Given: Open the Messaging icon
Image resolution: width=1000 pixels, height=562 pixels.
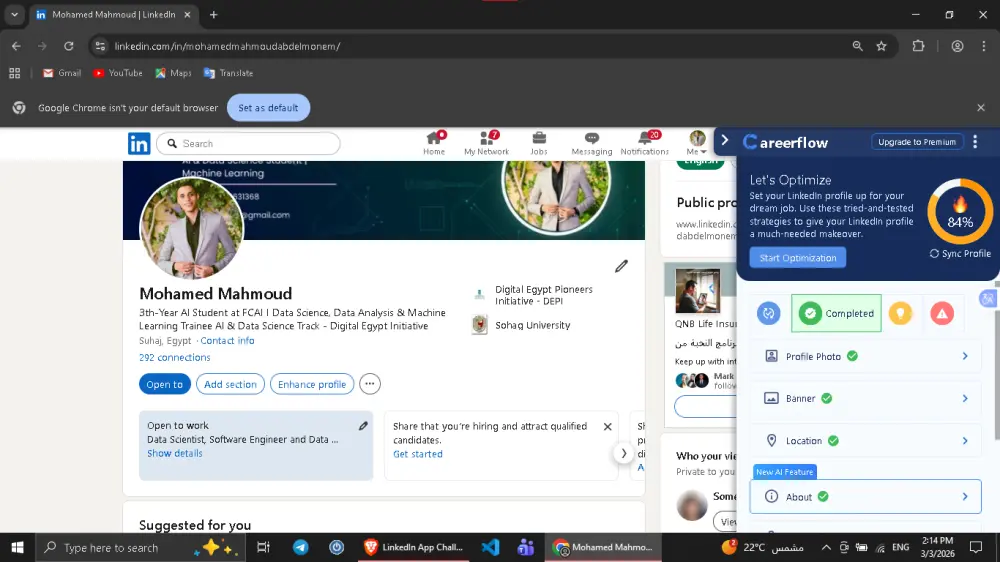Looking at the screenshot, I should click(591, 144).
